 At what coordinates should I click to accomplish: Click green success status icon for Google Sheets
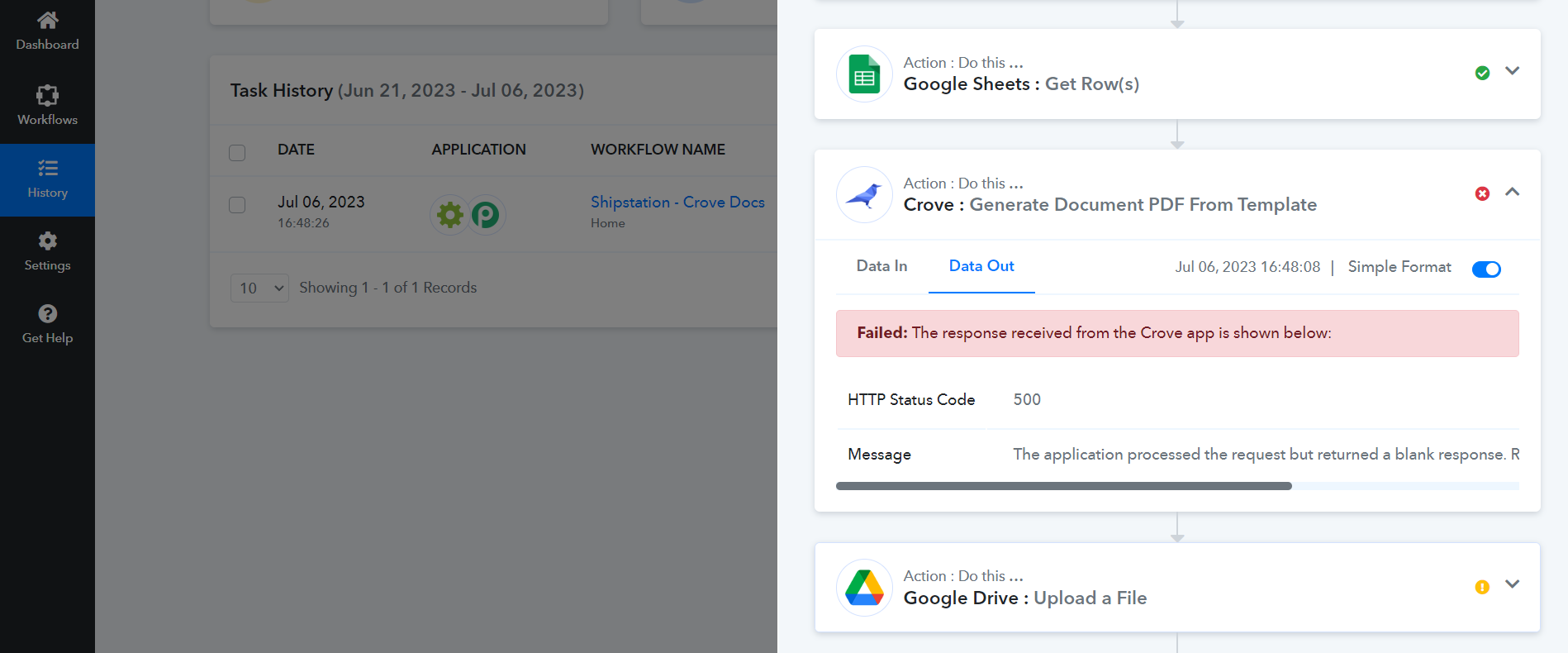(1482, 73)
